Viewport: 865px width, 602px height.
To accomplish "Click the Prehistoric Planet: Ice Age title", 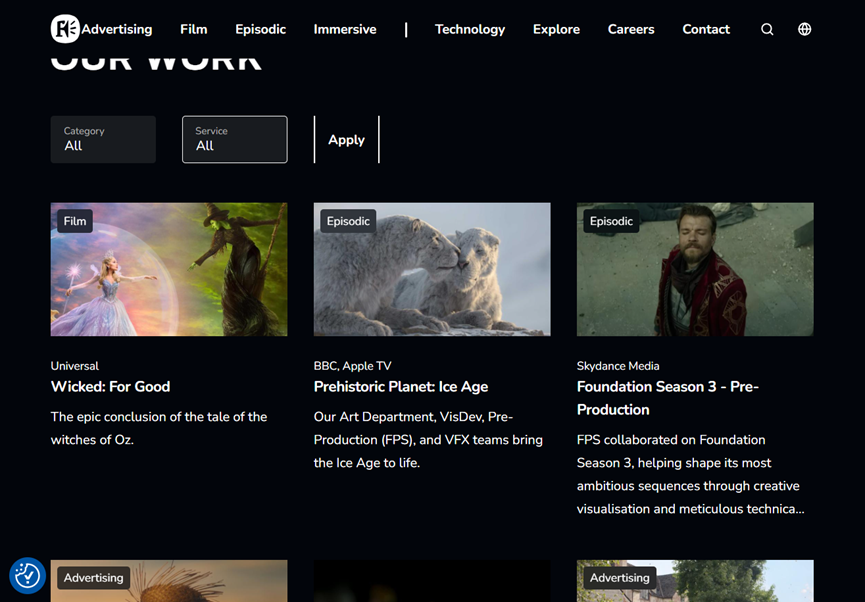I will click(x=401, y=387).
